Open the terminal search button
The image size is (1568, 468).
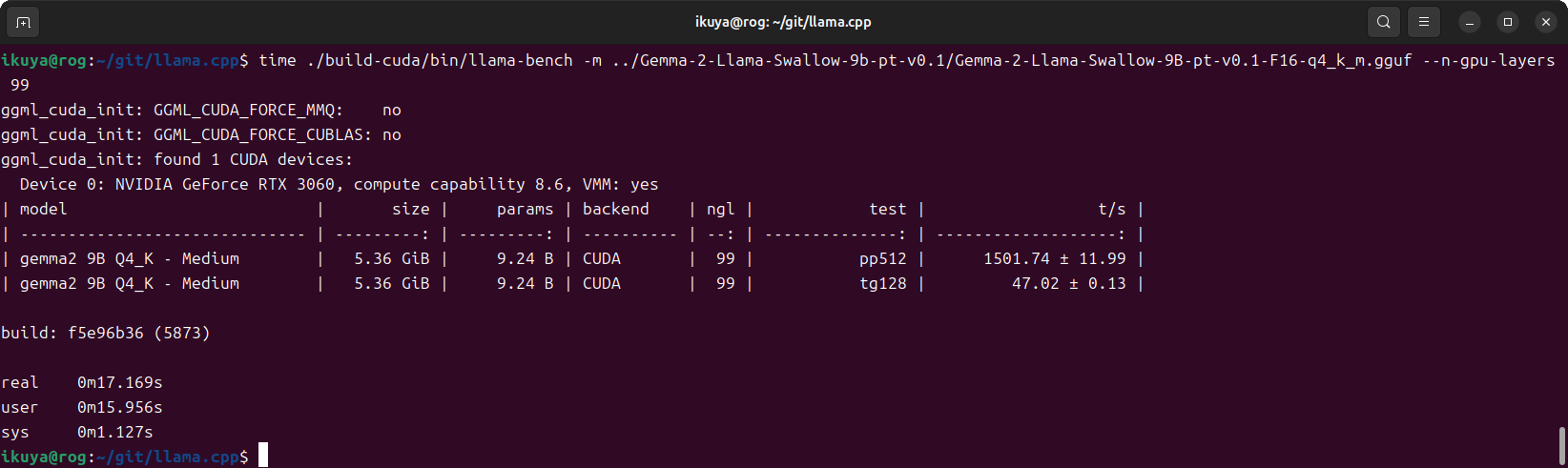point(1384,22)
